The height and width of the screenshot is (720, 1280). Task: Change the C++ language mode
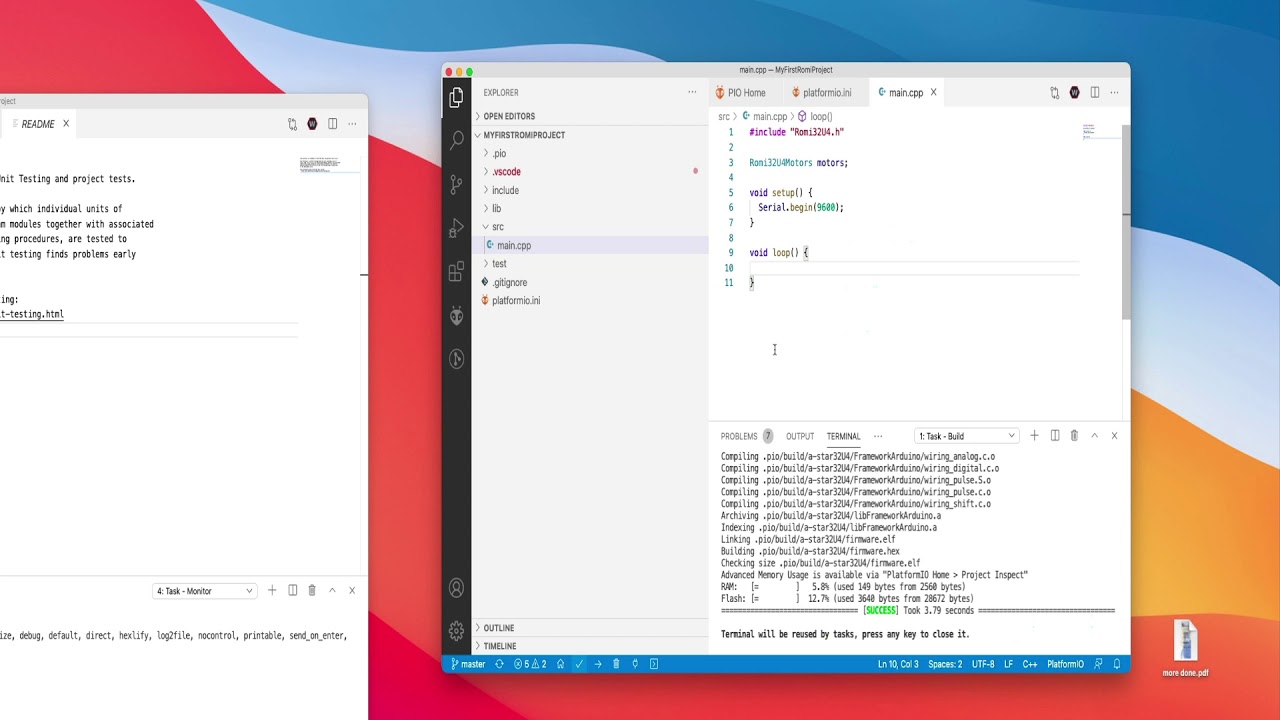[x=1030, y=664]
